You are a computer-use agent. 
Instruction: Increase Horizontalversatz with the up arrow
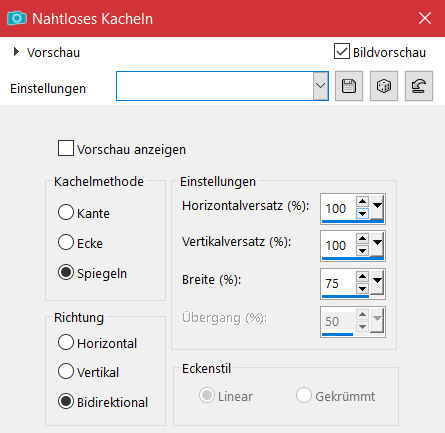click(362, 201)
